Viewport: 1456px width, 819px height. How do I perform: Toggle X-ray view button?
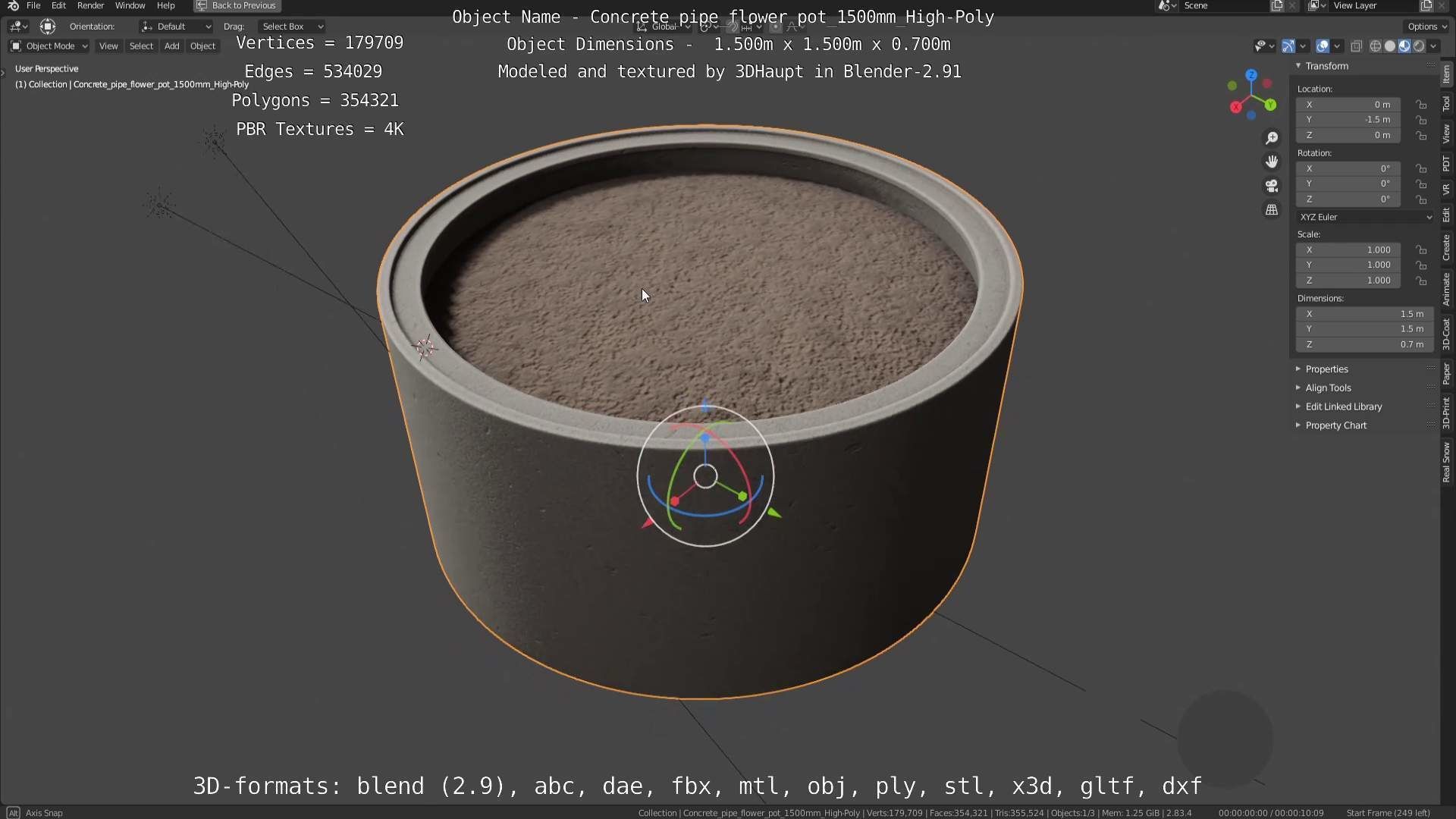(1357, 46)
